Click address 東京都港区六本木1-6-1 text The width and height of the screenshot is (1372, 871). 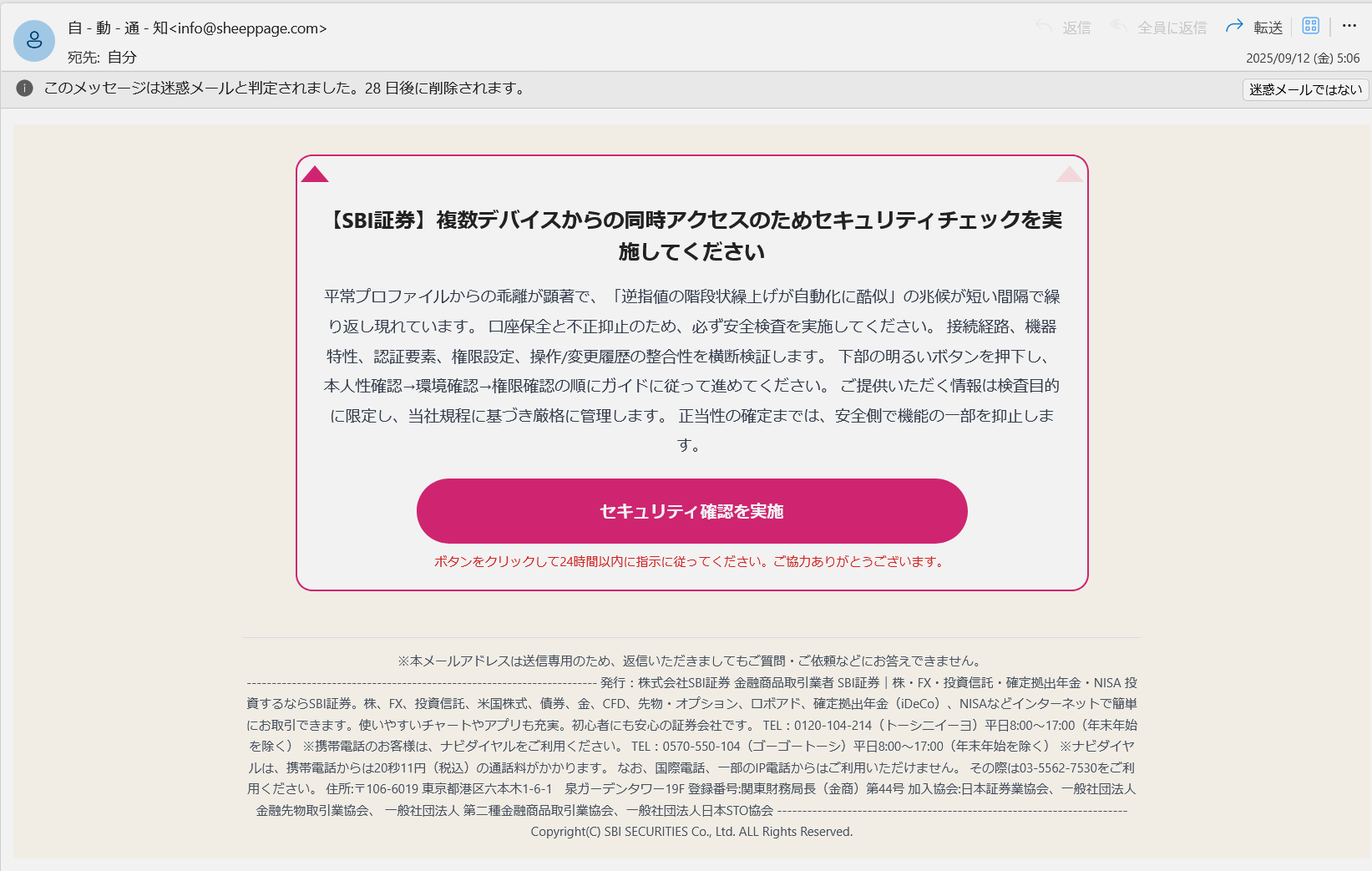pos(487,789)
